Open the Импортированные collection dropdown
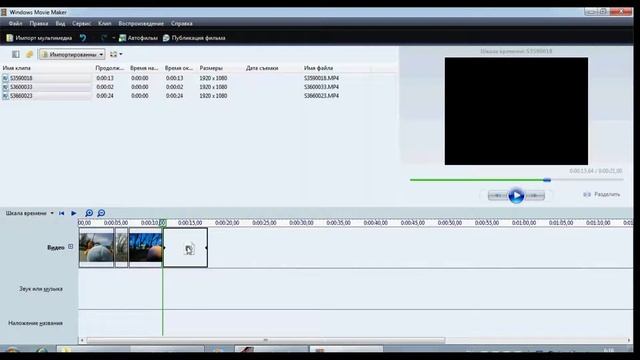This screenshot has height=360, width=640. (72, 54)
